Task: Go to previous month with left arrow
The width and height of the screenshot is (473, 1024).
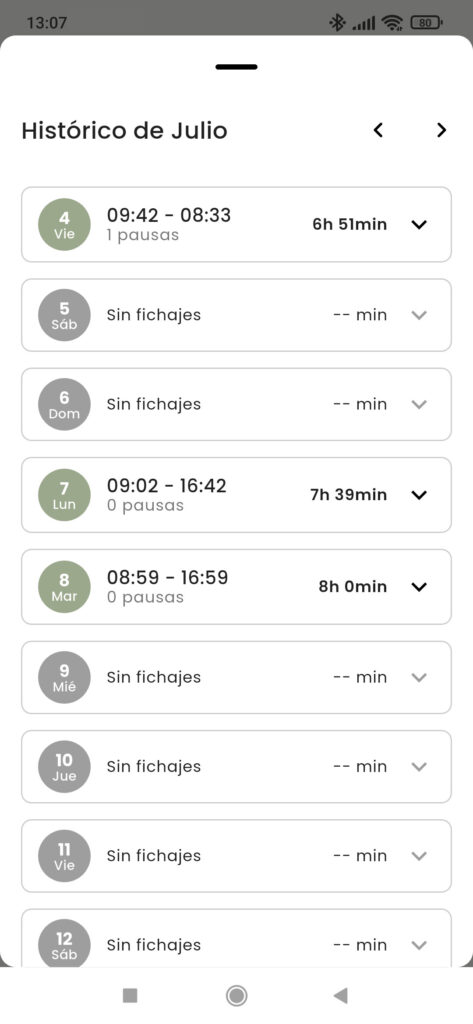Action: 378,130
